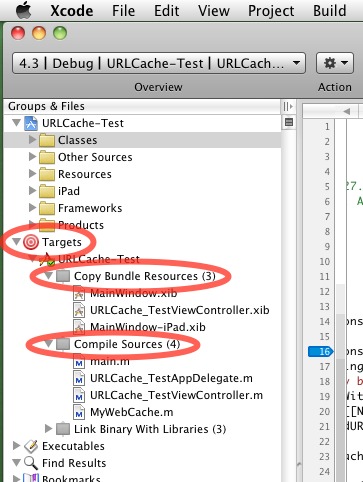The height and width of the screenshot is (482, 363).
Task: Select the URLCache_TestAppDelegate.m file name
Action: pyautogui.click(x=171, y=378)
